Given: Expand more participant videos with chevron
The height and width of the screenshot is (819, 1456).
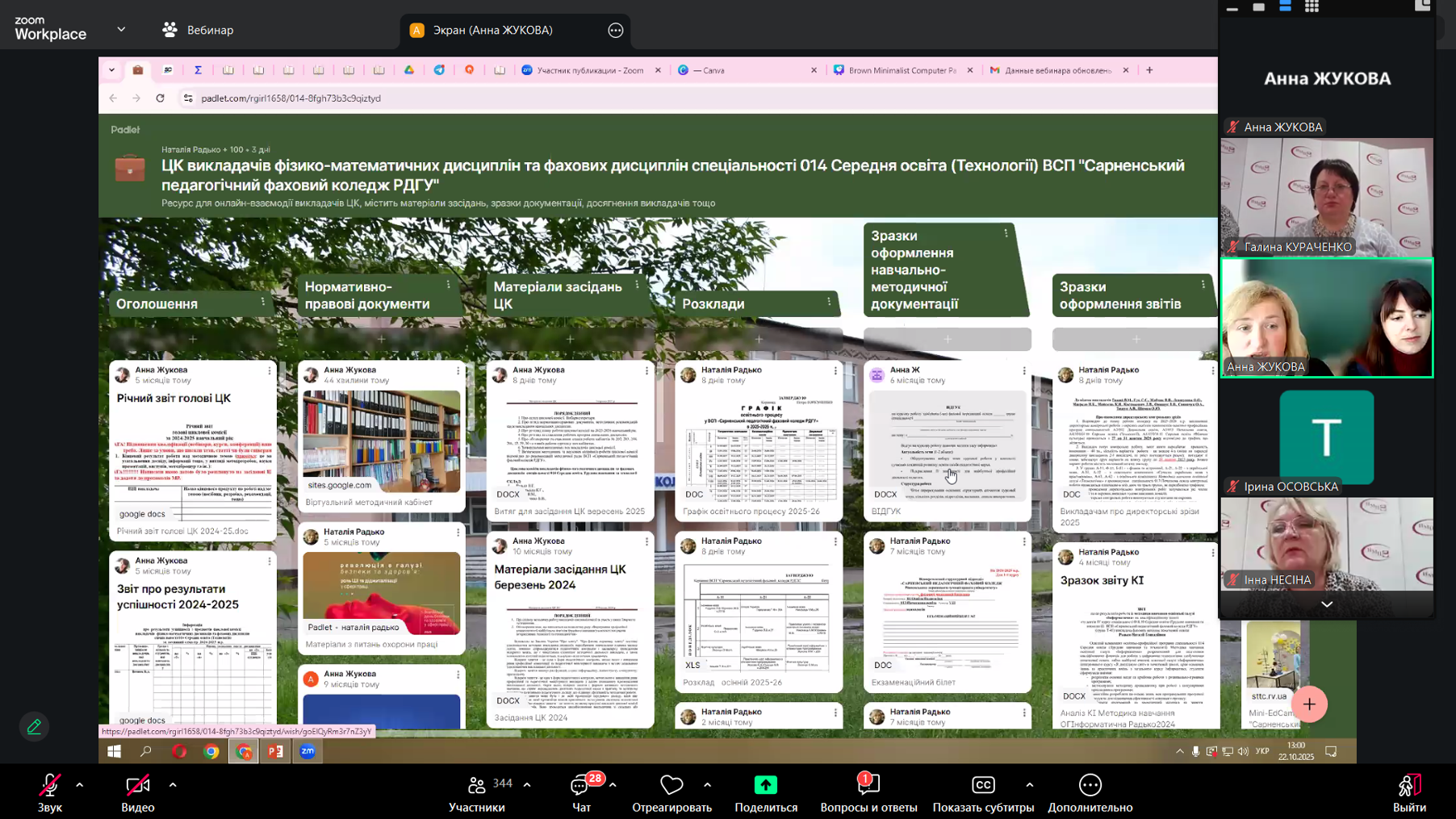Looking at the screenshot, I should (x=1326, y=604).
